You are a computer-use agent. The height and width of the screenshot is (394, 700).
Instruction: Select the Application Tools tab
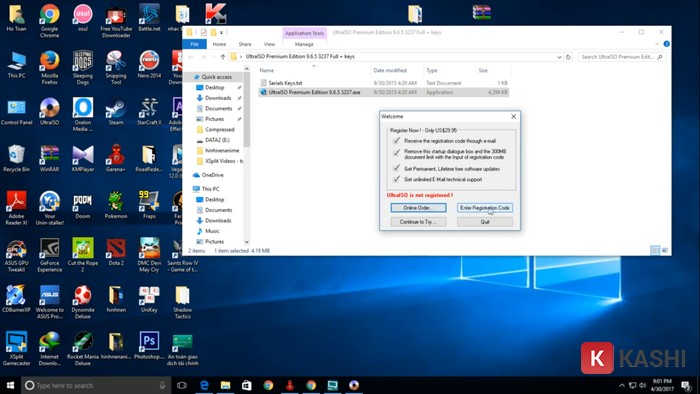pos(304,33)
